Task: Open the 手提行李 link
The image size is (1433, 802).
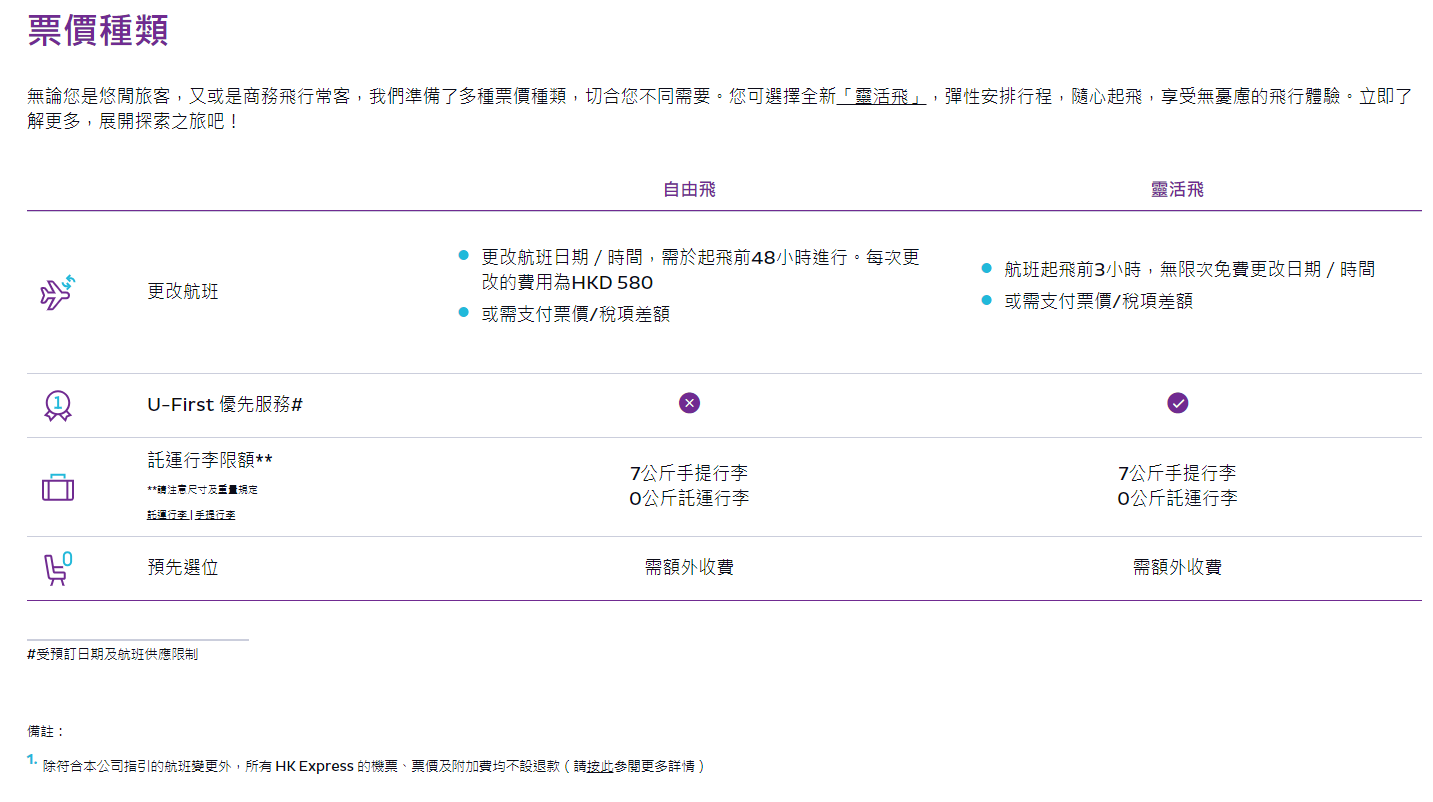Action: (215, 514)
